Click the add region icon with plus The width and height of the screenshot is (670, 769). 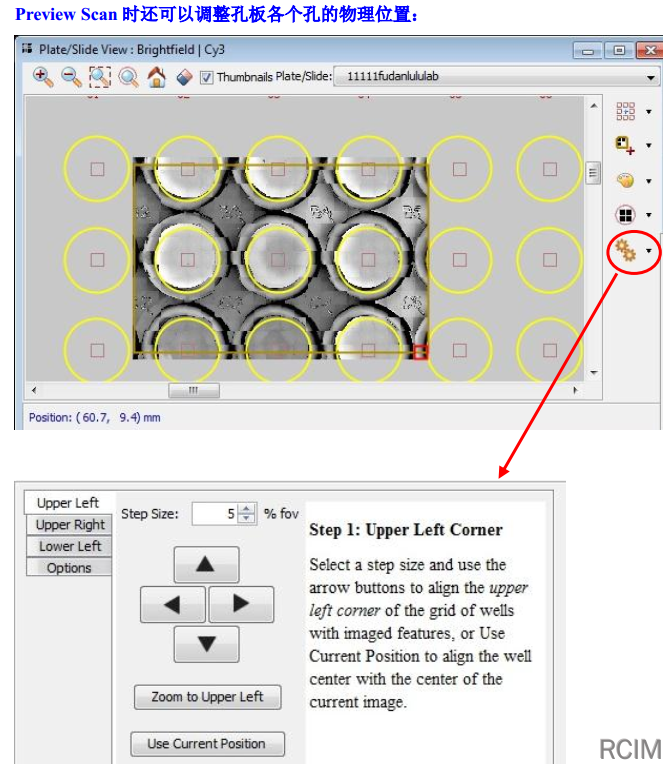coord(625,146)
